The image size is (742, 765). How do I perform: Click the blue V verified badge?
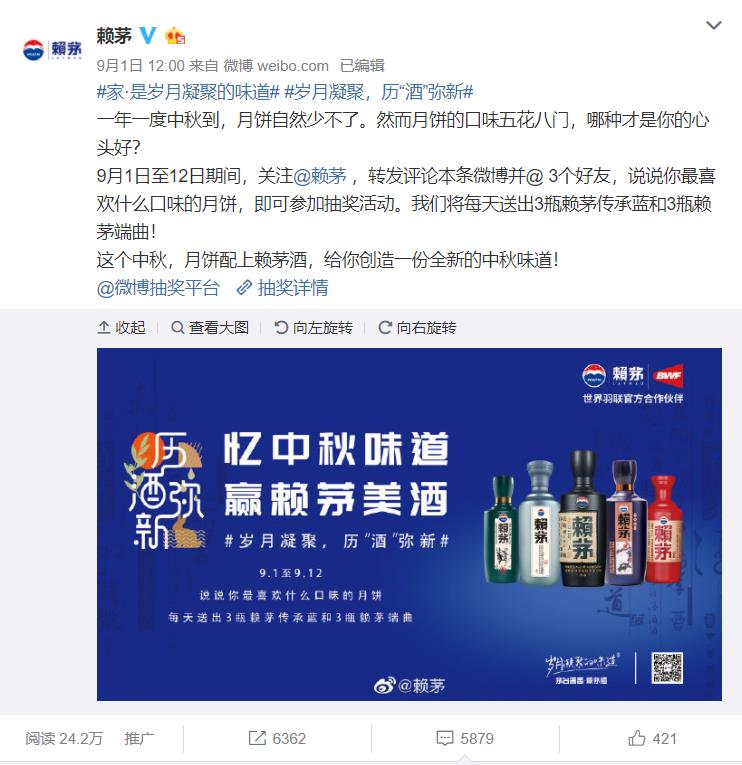[148, 36]
